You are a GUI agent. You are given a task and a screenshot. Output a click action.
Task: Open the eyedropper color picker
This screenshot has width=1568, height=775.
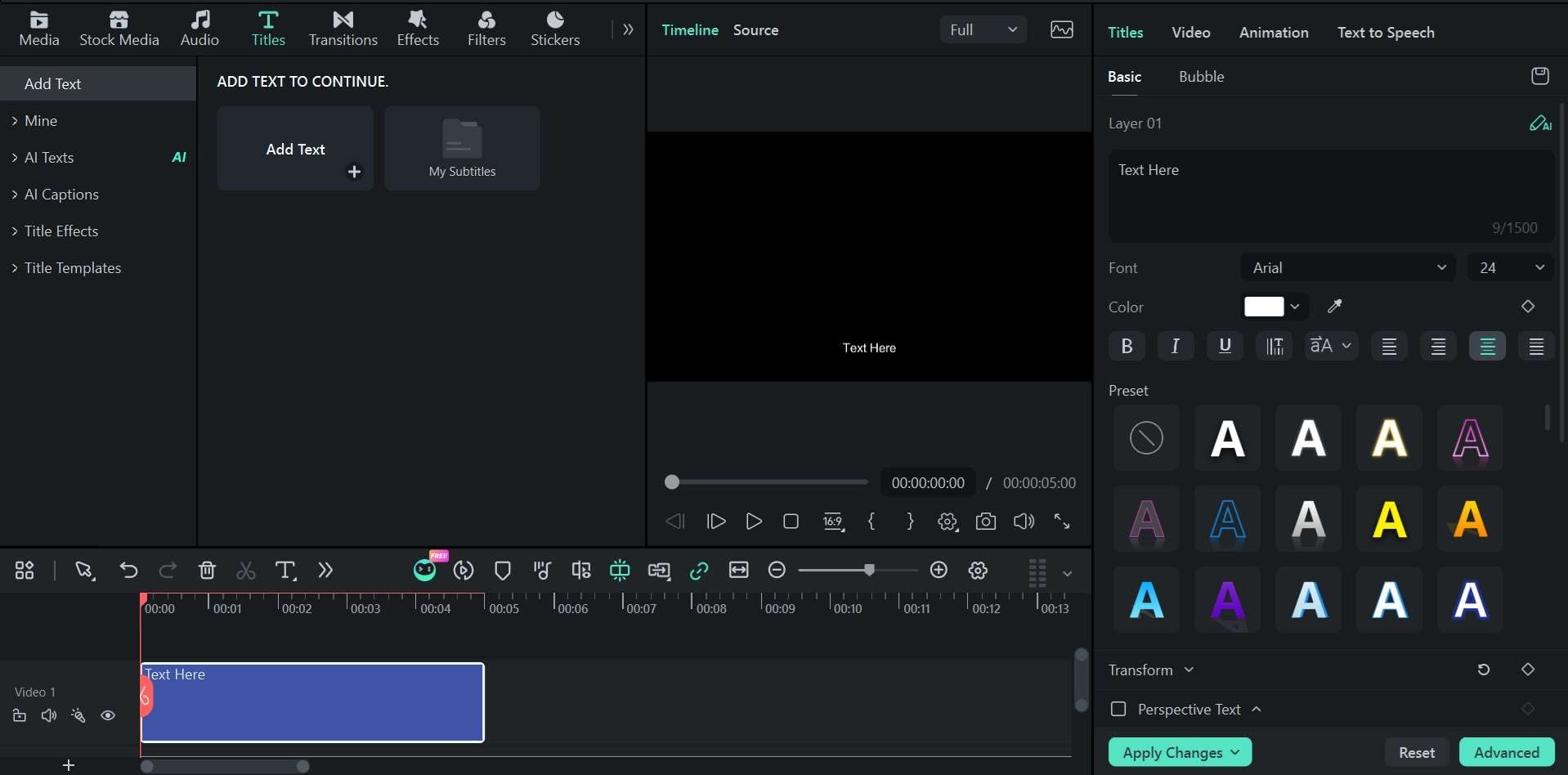tap(1334, 307)
